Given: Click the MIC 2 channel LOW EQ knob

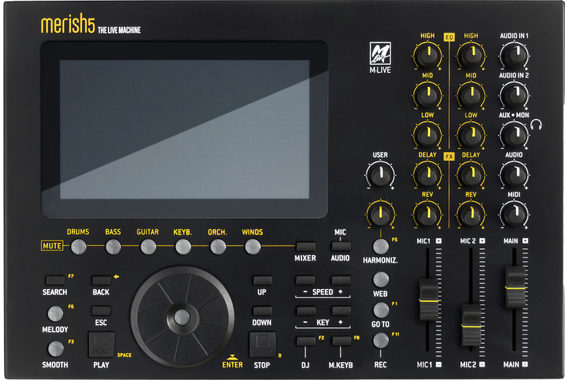Looking at the screenshot, I should tap(471, 136).
